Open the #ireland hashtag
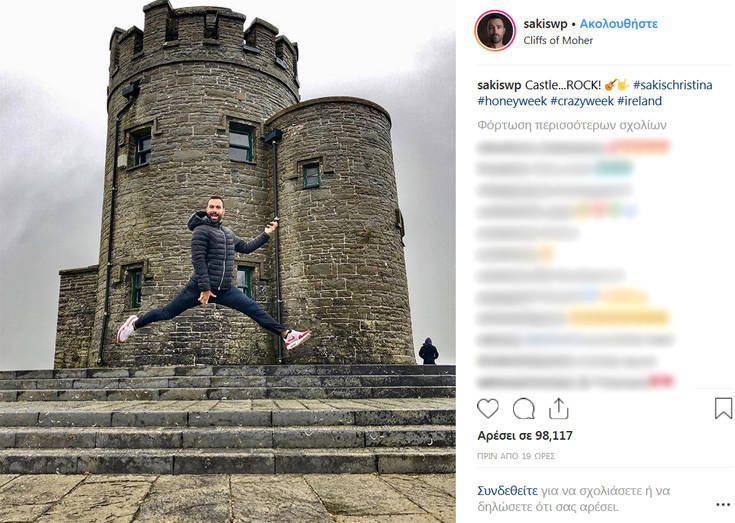 [x=639, y=101]
